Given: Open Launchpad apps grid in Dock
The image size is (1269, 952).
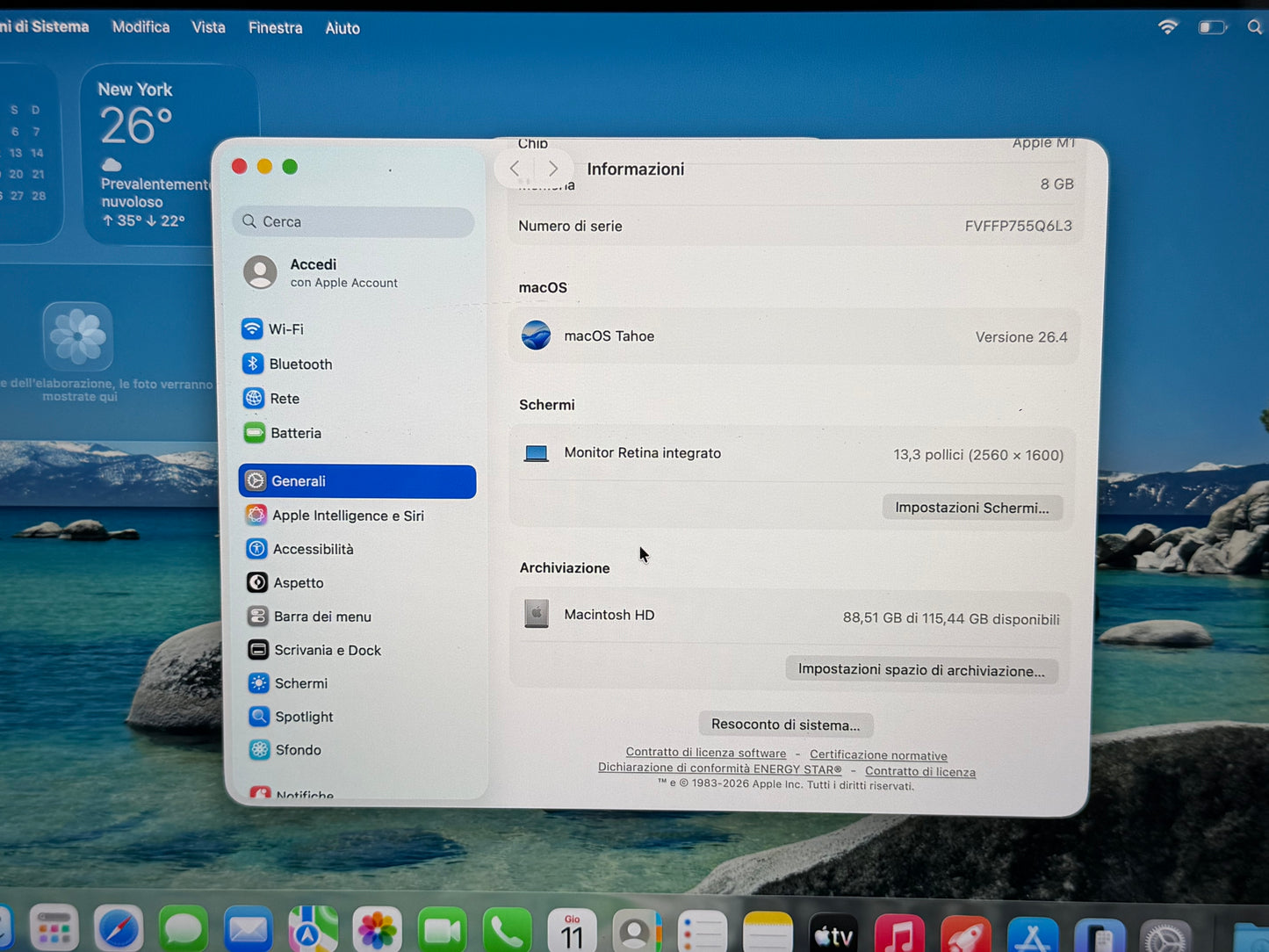Looking at the screenshot, I should (x=54, y=929).
